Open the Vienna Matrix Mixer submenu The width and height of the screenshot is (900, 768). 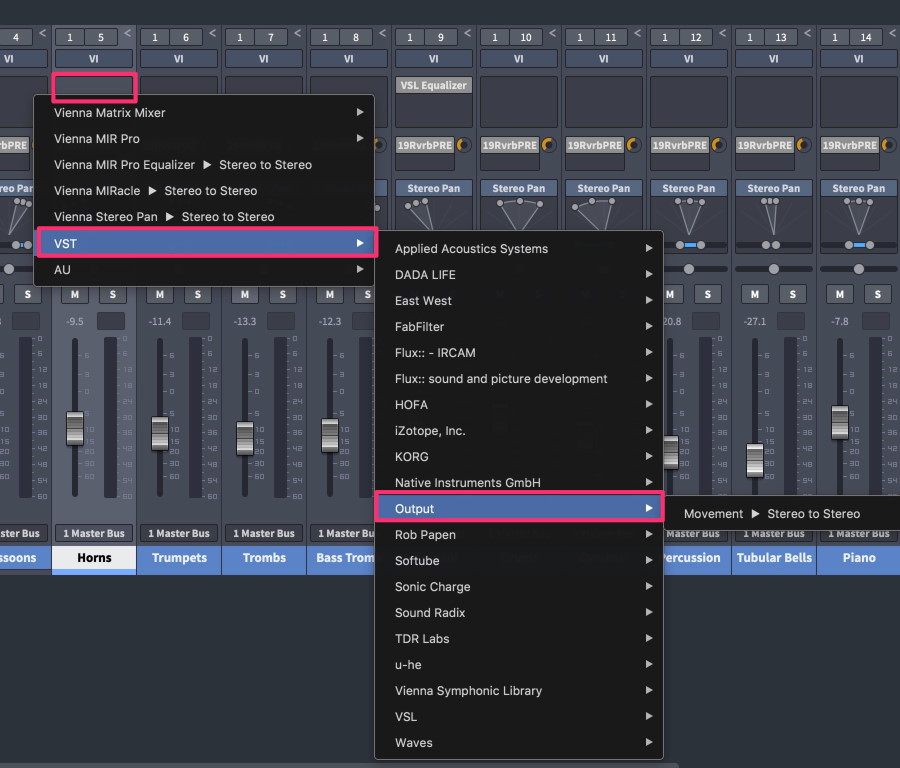[x=204, y=113]
